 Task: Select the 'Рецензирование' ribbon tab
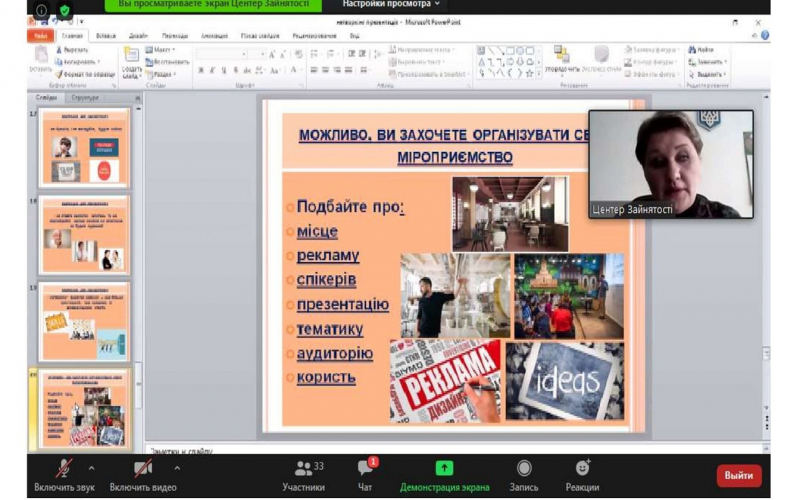point(314,36)
